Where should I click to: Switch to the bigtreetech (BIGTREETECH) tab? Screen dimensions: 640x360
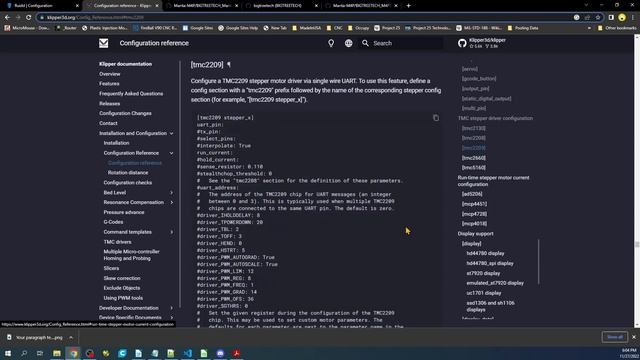[282, 6]
